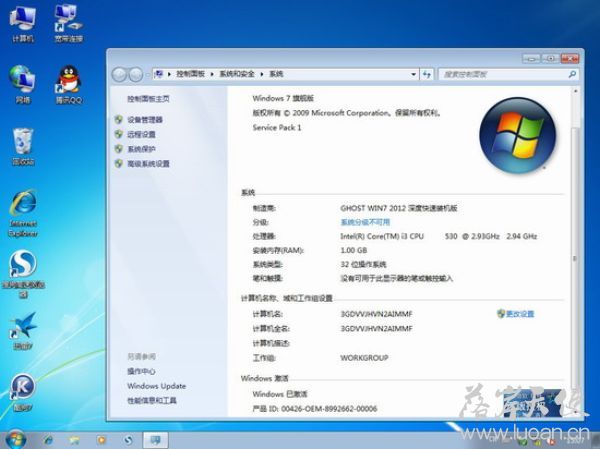Viewport: 600px width, 449px height.
Task: Go back with the Back arrow button
Action: pos(119,74)
